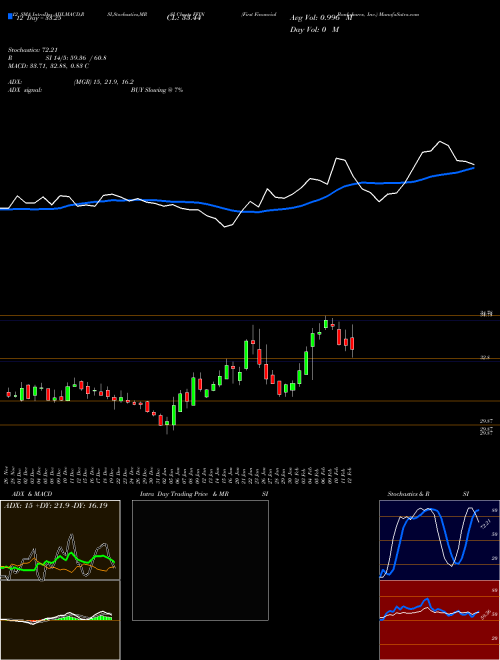
Task: Click the 32.8 price level label
Action: click(485, 357)
